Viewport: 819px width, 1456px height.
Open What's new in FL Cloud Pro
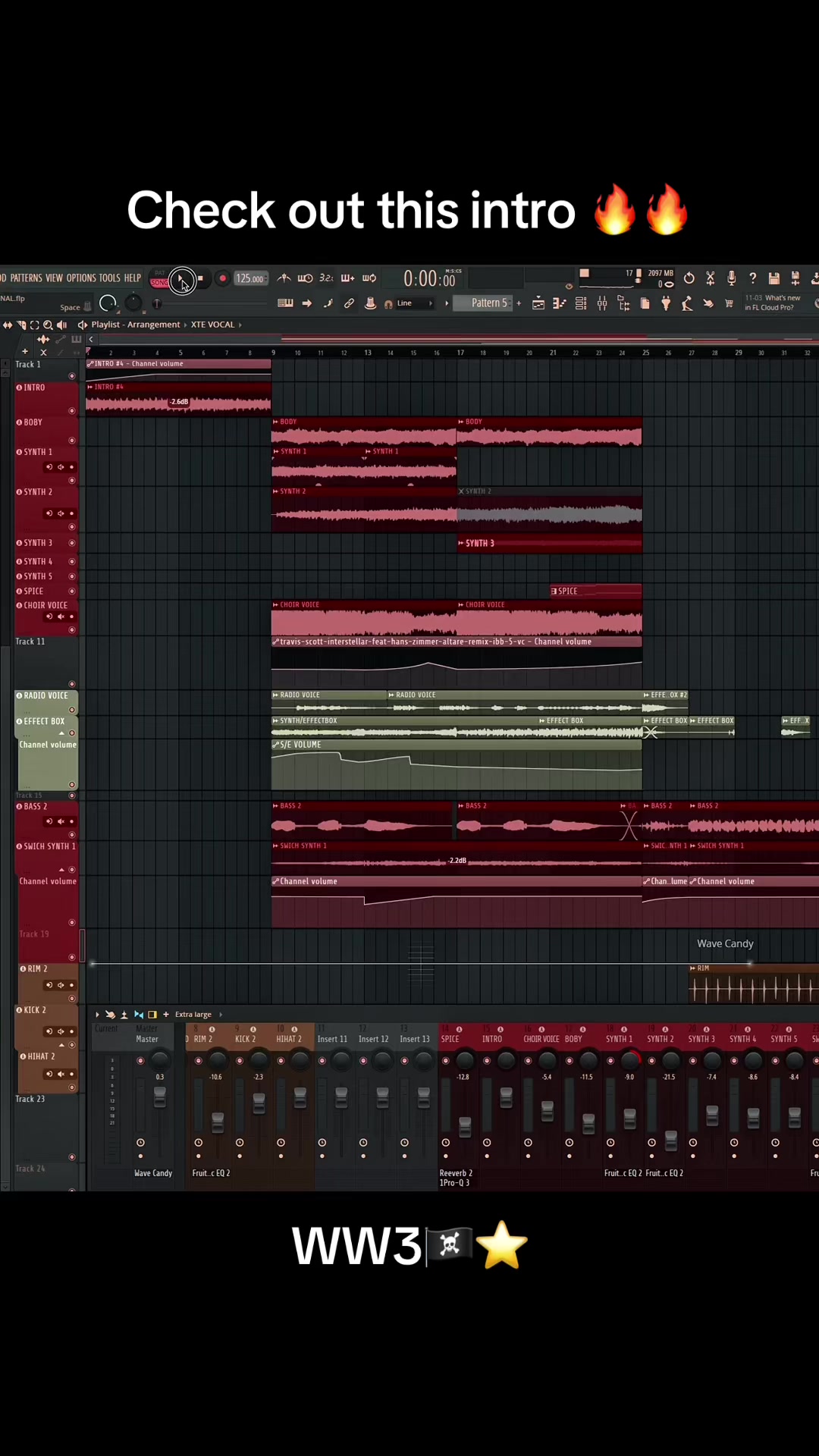point(773,303)
